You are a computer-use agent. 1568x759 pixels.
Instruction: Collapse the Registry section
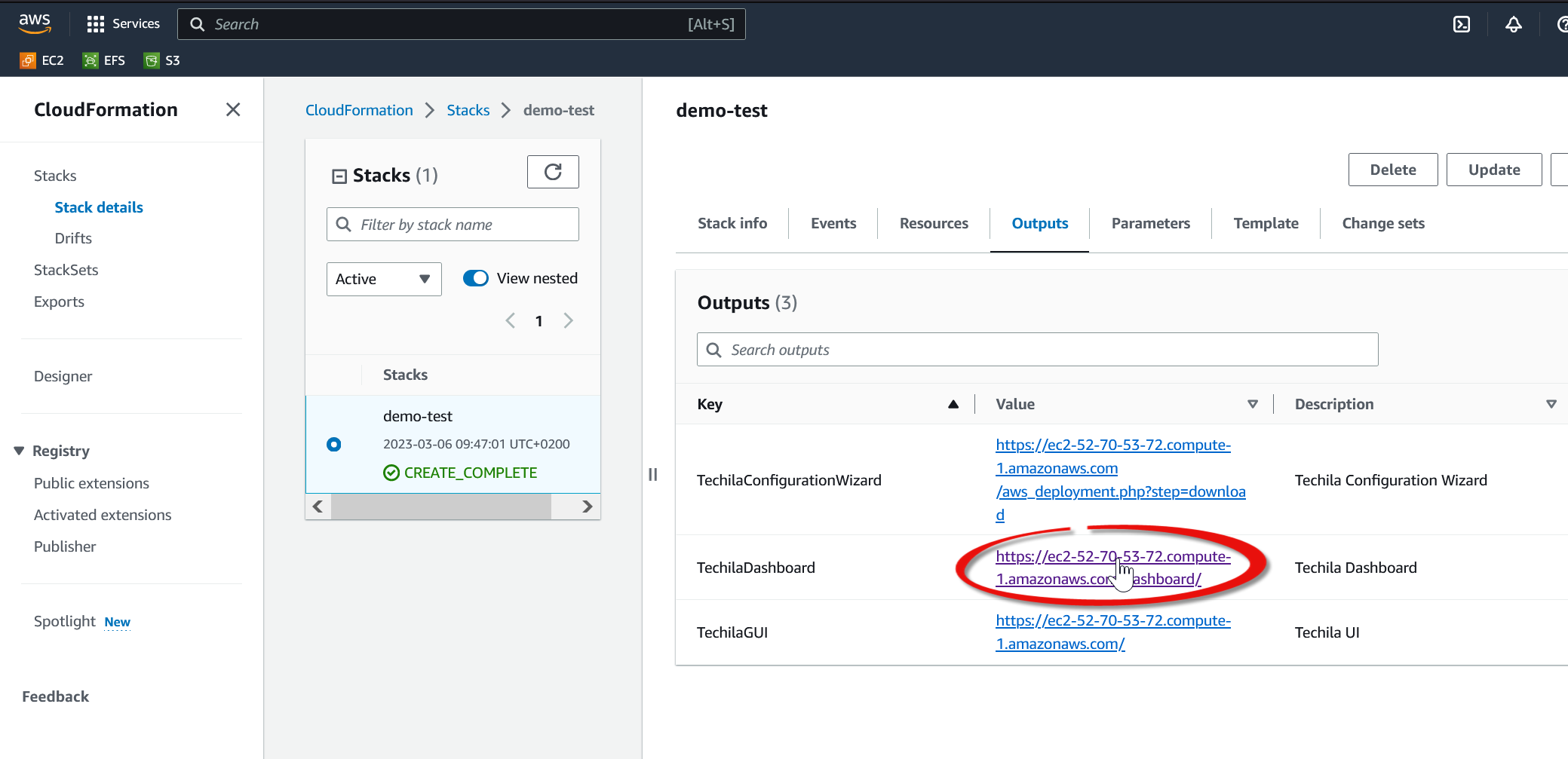[x=20, y=451]
